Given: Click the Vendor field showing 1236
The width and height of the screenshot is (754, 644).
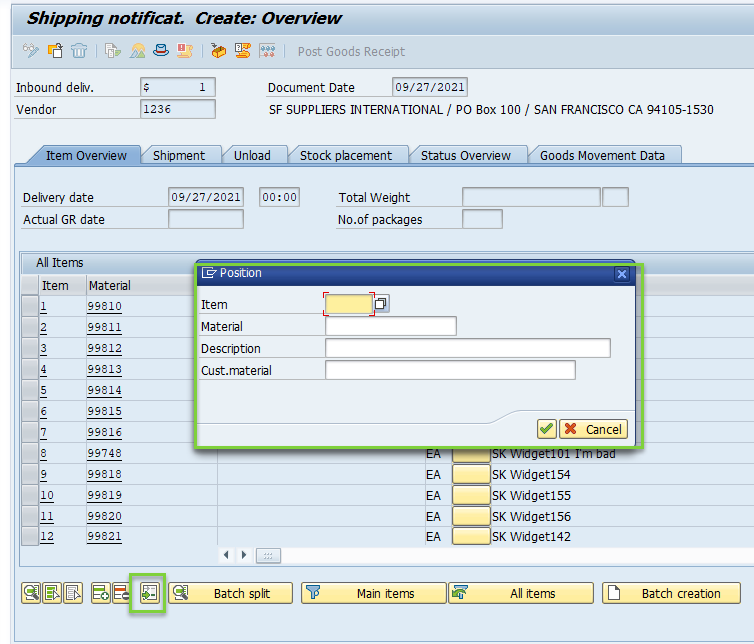Looking at the screenshot, I should pyautogui.click(x=178, y=109).
